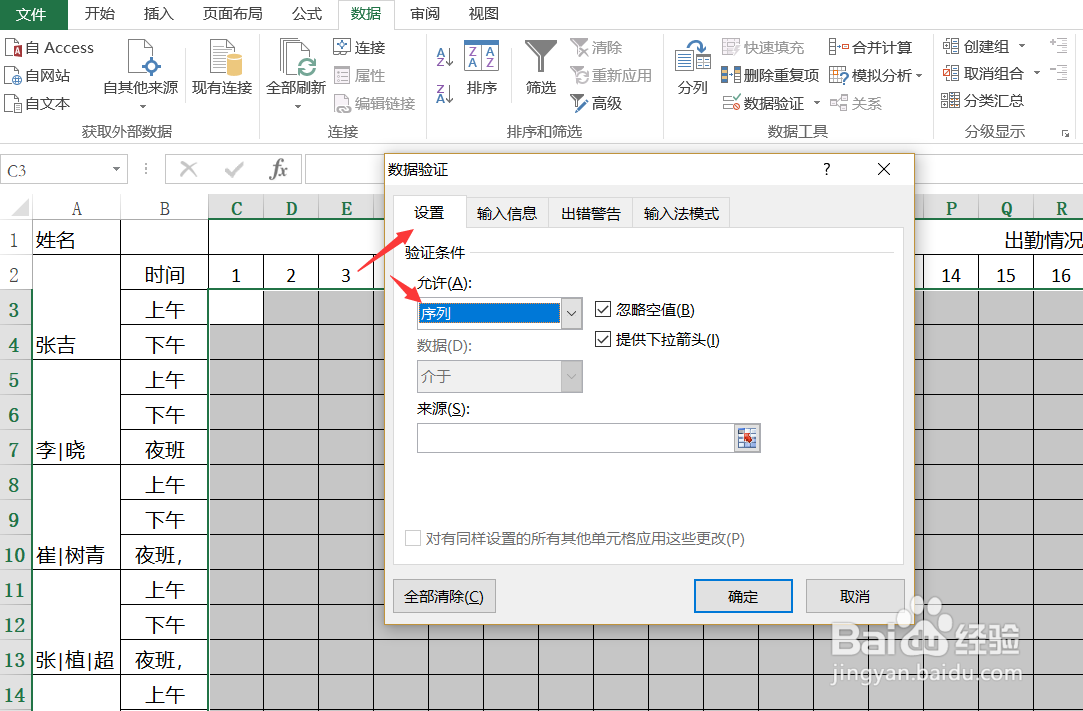Open data from Access icon
Screen dimensions: 1083x711
[x=50, y=46]
